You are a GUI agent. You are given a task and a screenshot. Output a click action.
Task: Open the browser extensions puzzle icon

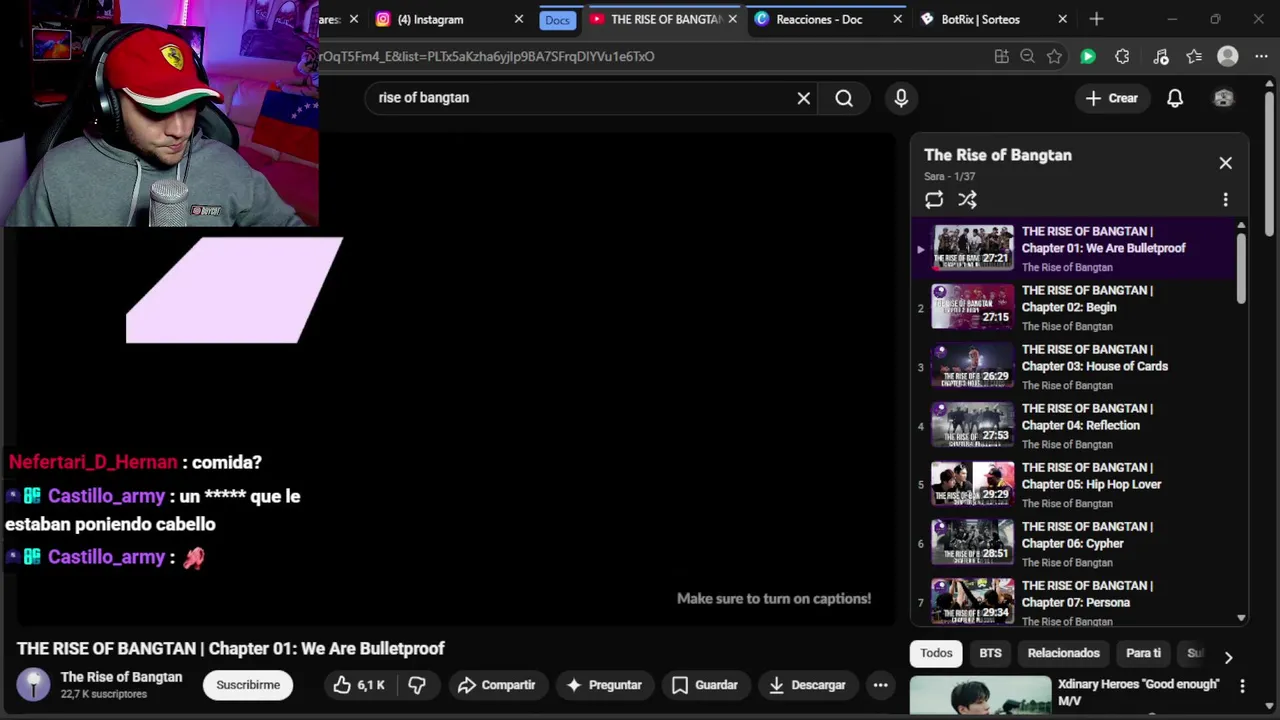(x=1122, y=57)
